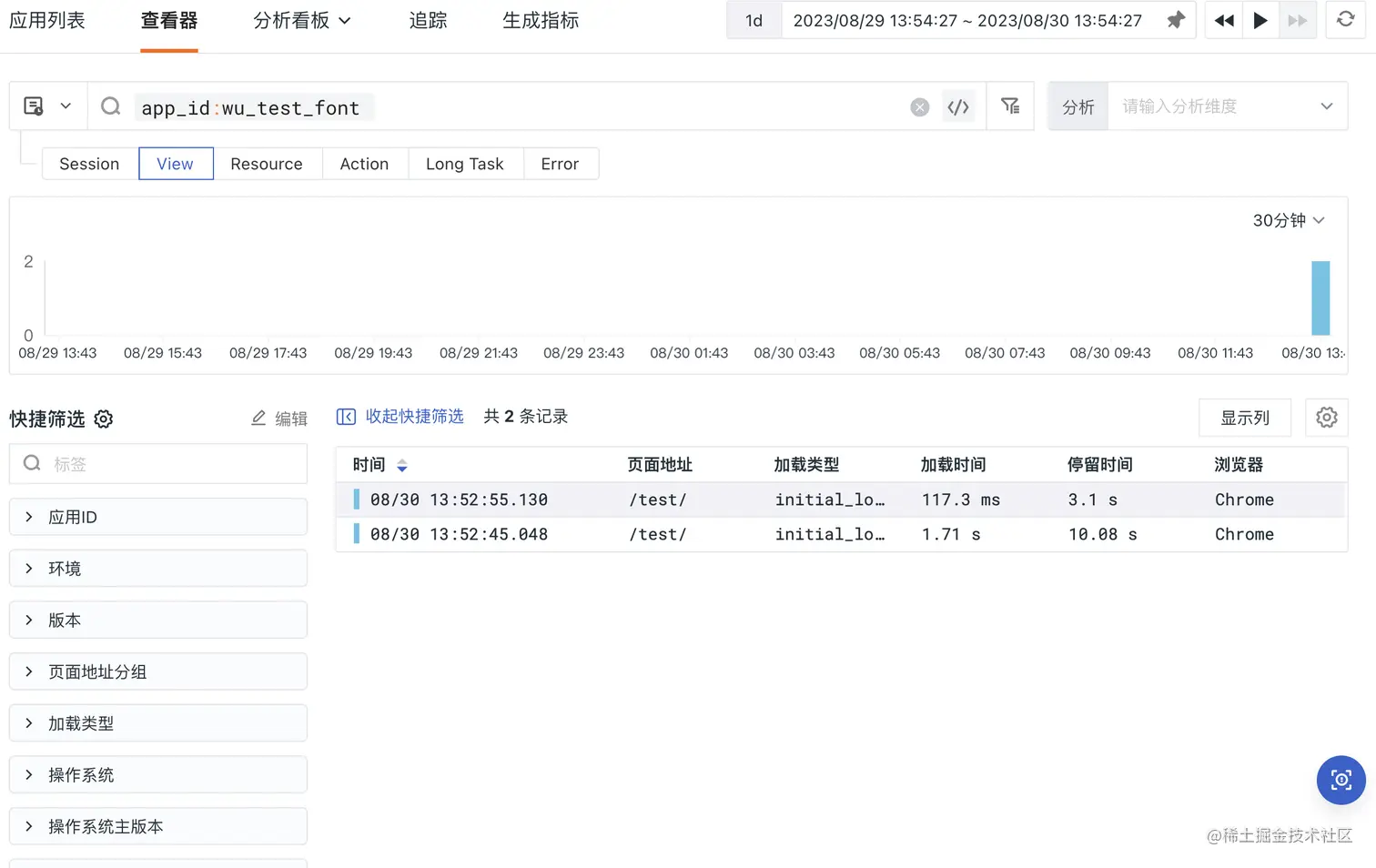Switch to the Session tab
The width and height of the screenshot is (1376, 868).
(89, 164)
